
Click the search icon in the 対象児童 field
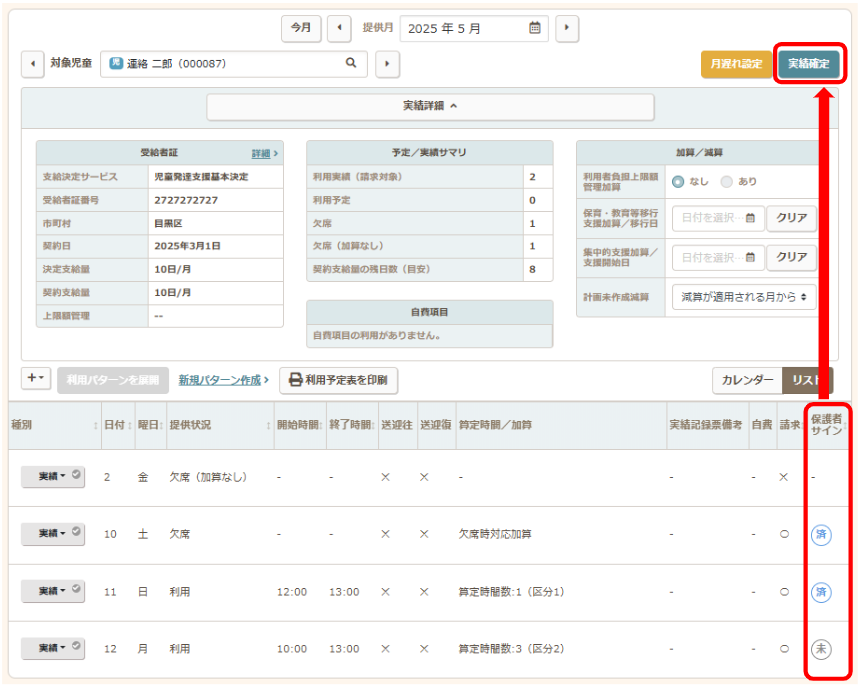pos(351,64)
